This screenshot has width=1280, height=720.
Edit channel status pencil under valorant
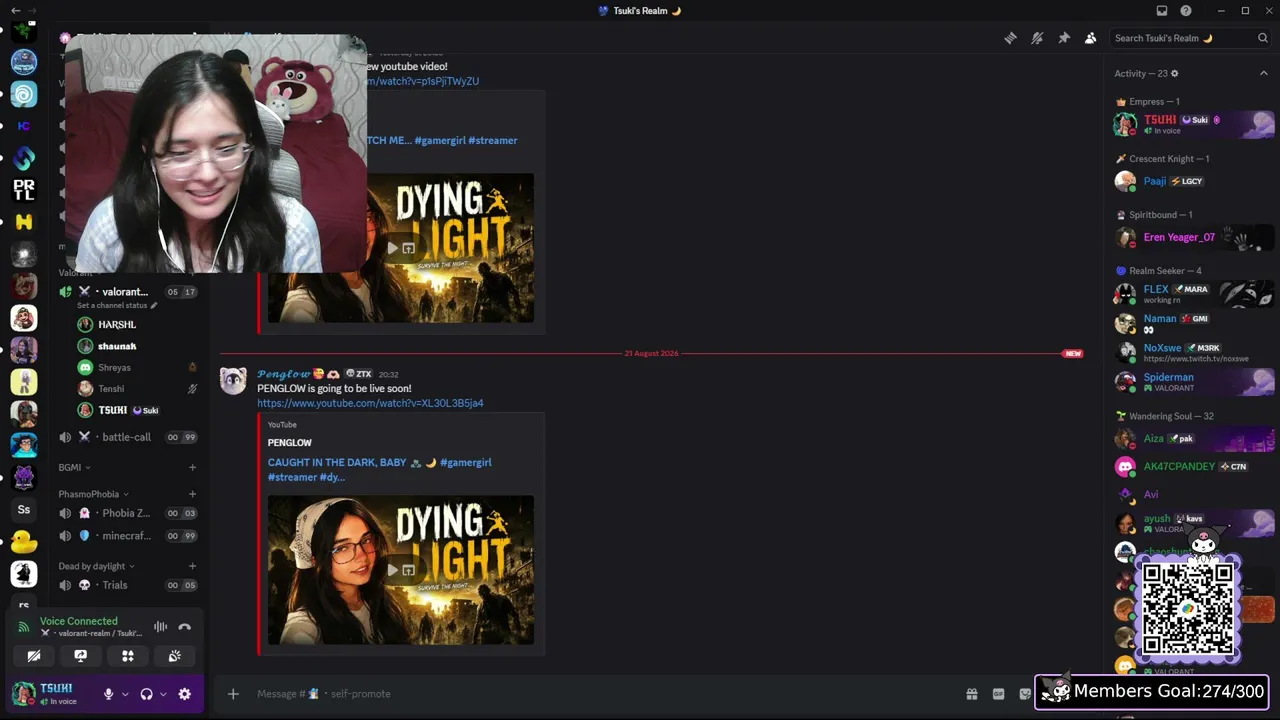pyautogui.click(x=154, y=305)
